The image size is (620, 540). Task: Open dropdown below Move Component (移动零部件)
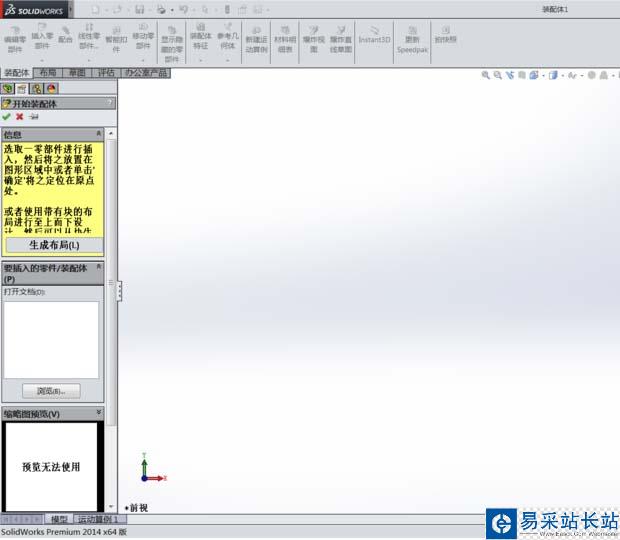(x=143, y=60)
